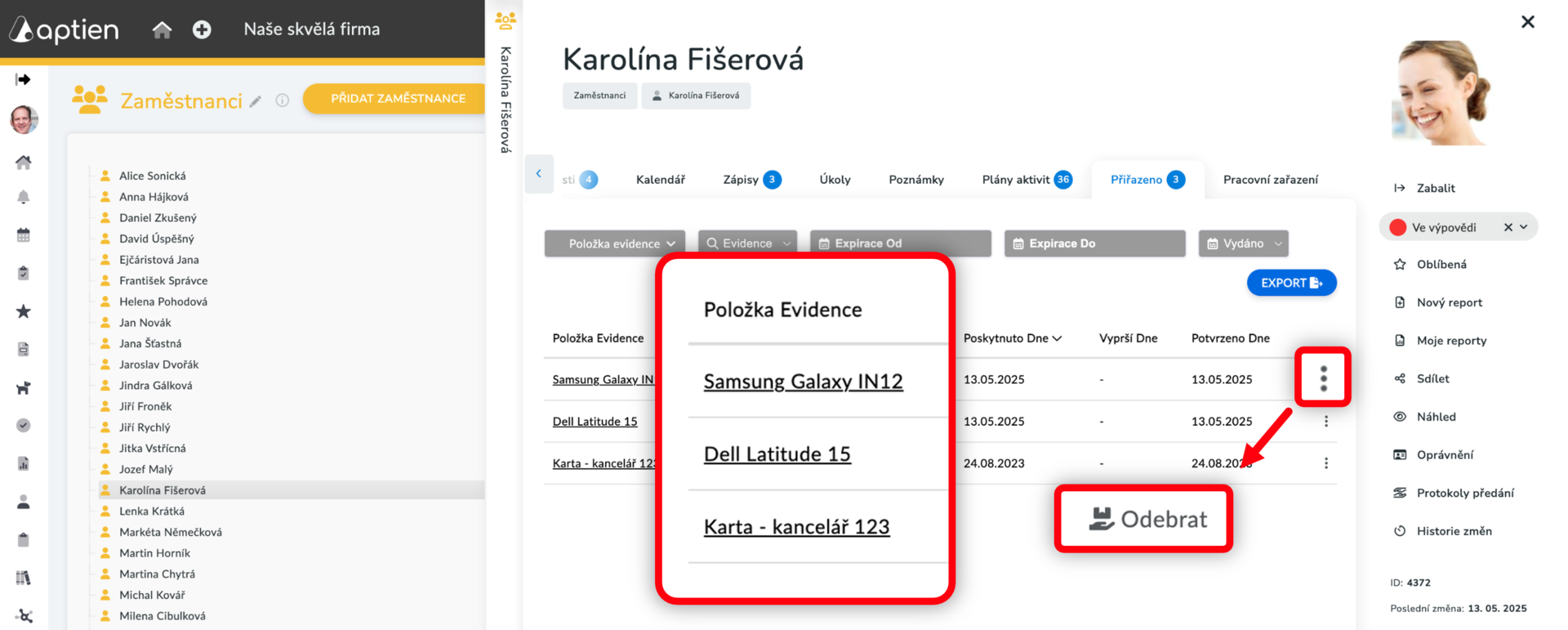1568x630 pixels.
Task: Open row menu for Dell Latitude 15
Action: click(x=1326, y=422)
